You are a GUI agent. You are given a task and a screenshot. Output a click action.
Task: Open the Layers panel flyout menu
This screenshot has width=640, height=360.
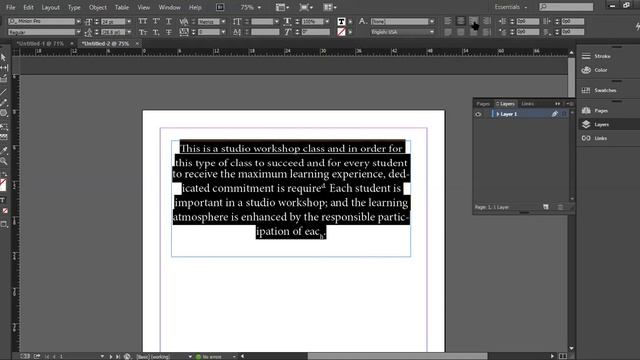click(570, 104)
